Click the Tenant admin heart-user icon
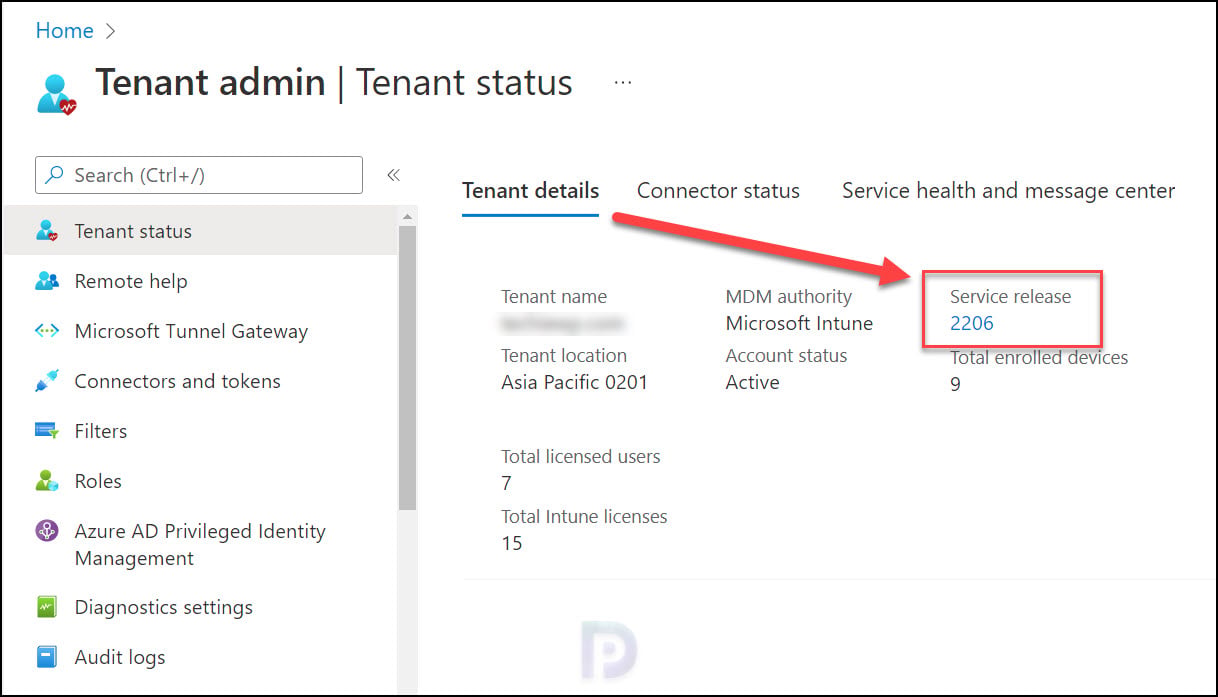This screenshot has height=697, width=1218. click(56, 93)
